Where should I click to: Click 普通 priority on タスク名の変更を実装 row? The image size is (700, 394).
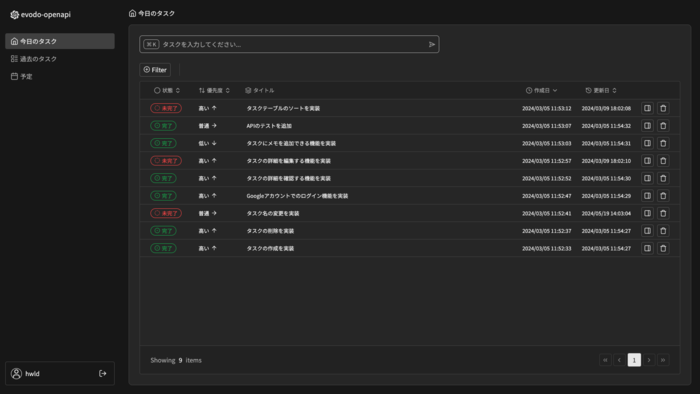[208, 213]
